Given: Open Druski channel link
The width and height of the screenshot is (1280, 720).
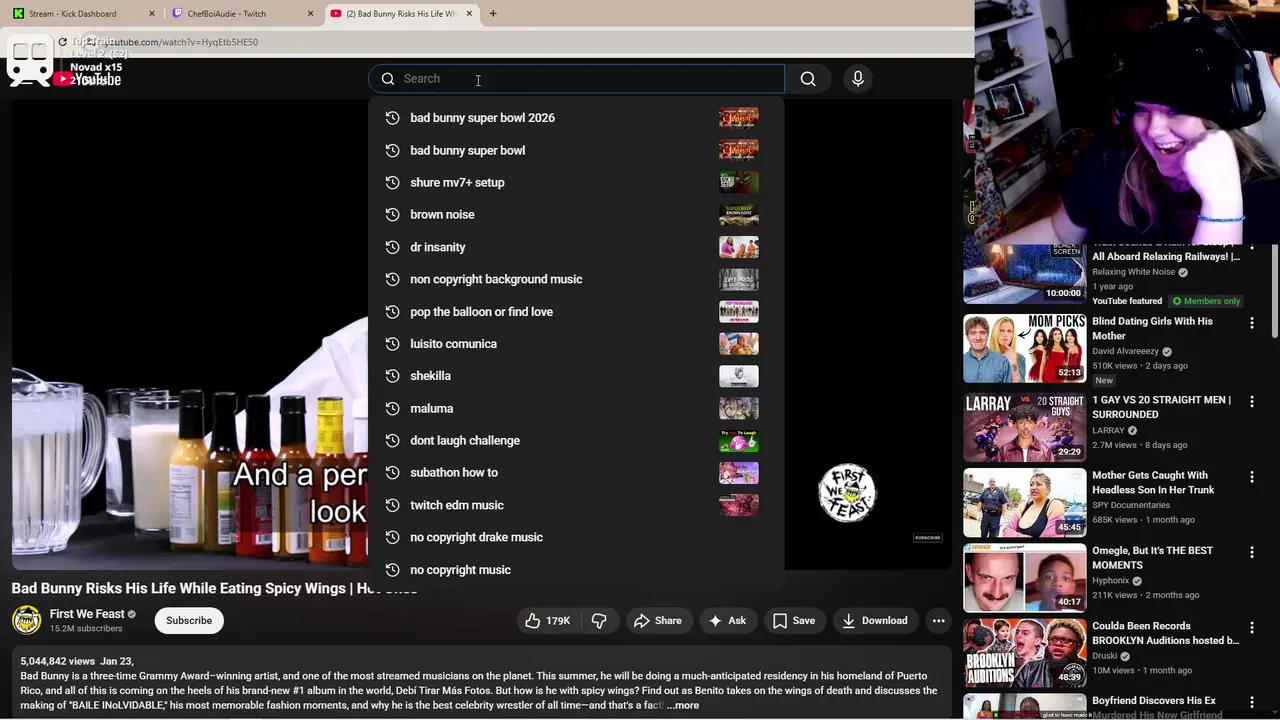Looking at the screenshot, I should point(1105,656).
